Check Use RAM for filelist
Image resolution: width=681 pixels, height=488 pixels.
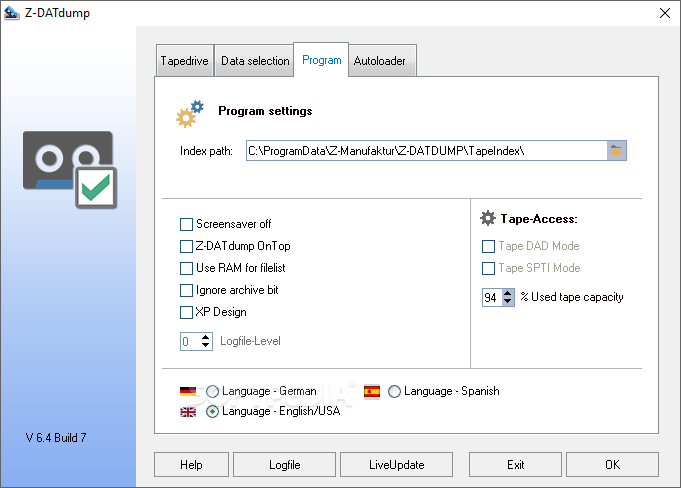click(x=186, y=268)
